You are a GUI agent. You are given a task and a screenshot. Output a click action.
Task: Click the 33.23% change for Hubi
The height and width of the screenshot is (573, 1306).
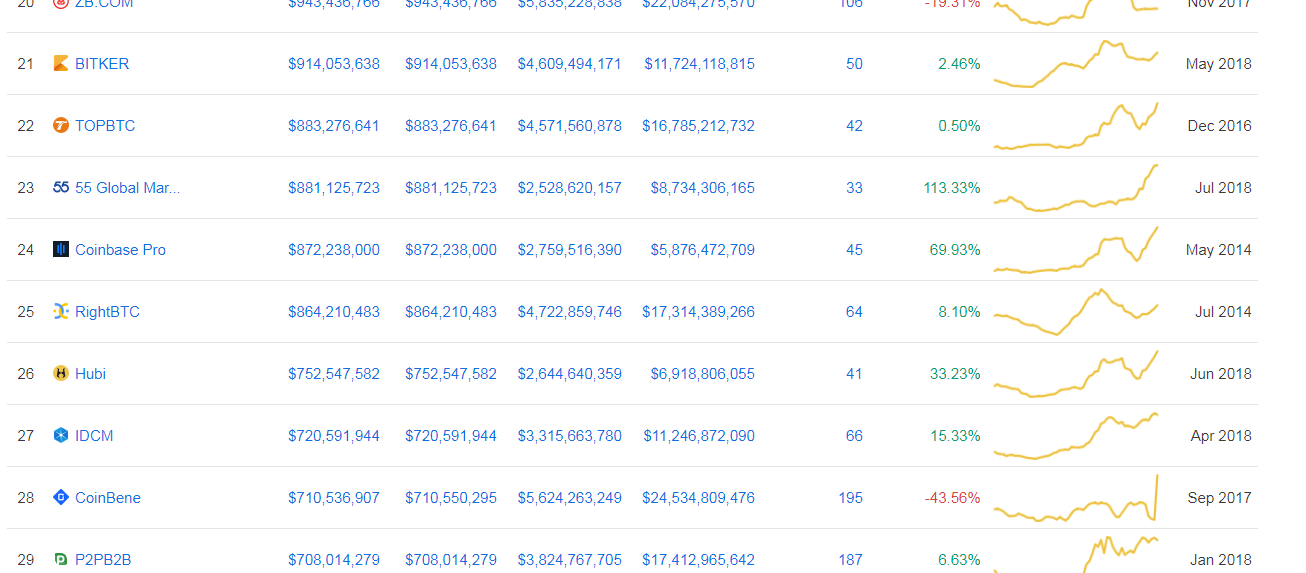coord(955,374)
